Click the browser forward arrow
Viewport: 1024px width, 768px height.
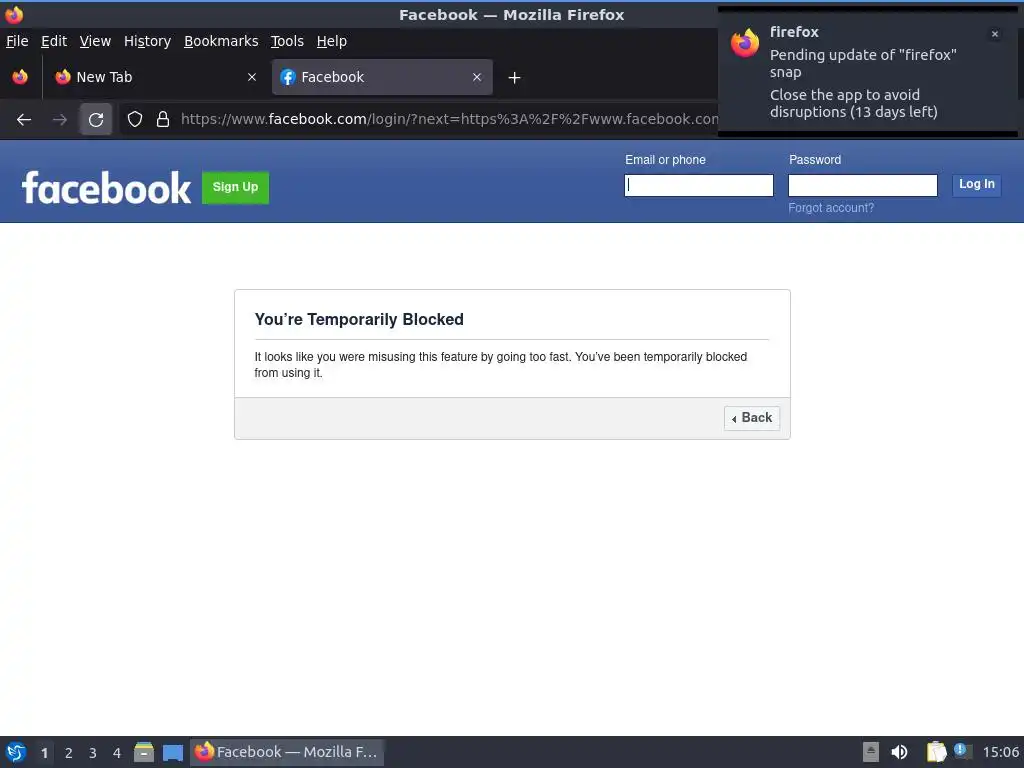(59, 120)
